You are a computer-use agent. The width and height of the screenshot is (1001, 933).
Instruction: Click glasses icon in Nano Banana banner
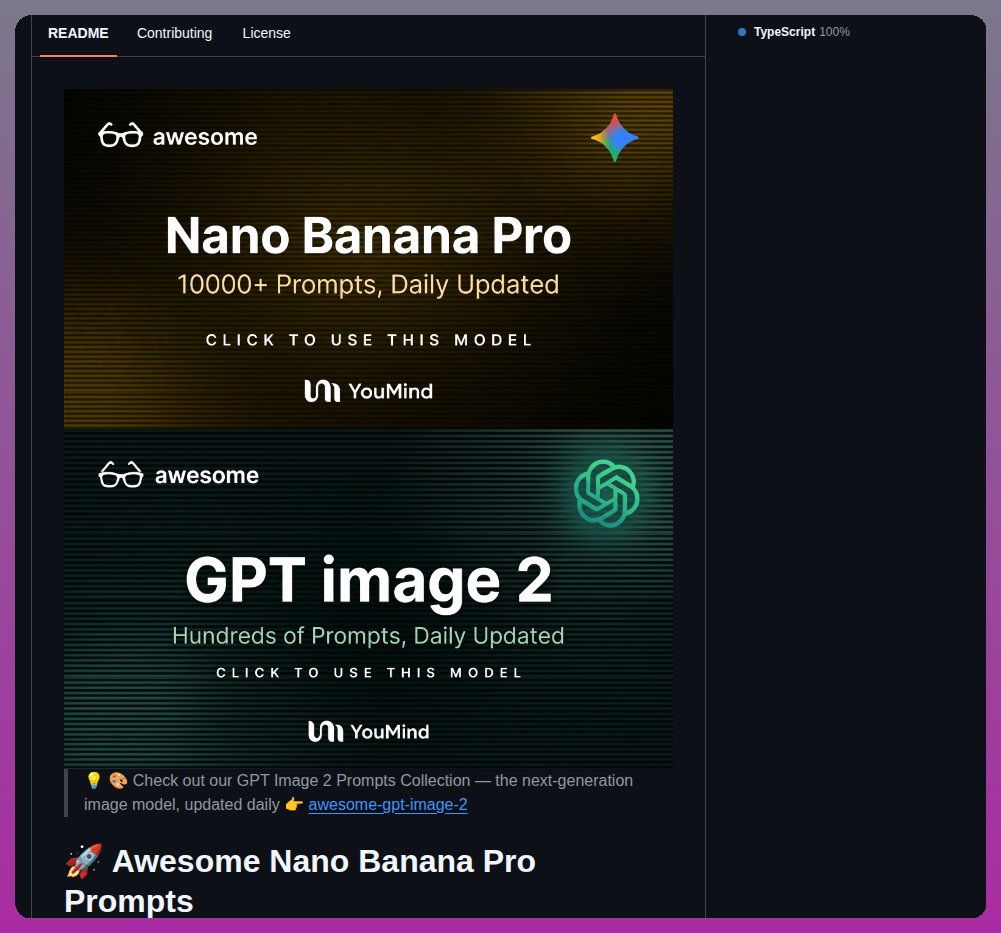click(121, 135)
